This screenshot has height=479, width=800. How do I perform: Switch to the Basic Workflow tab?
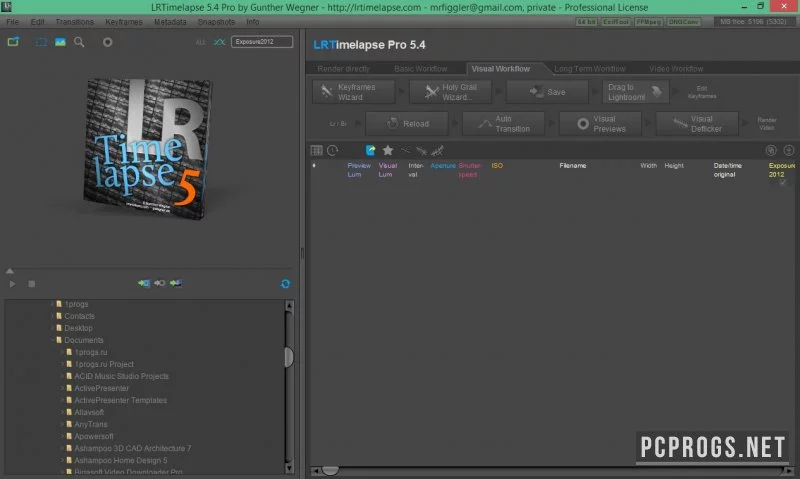[x=420, y=69]
